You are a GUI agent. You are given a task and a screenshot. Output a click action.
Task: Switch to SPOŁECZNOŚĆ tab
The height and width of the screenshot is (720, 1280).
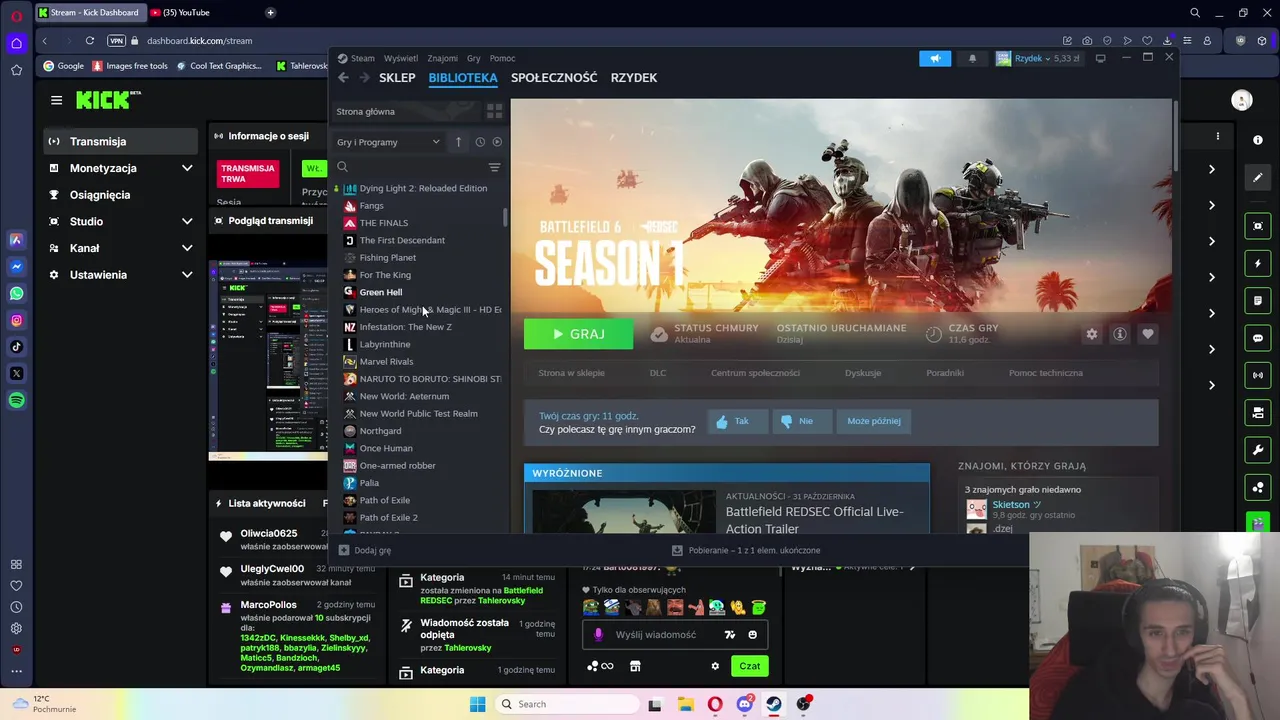[x=554, y=77]
